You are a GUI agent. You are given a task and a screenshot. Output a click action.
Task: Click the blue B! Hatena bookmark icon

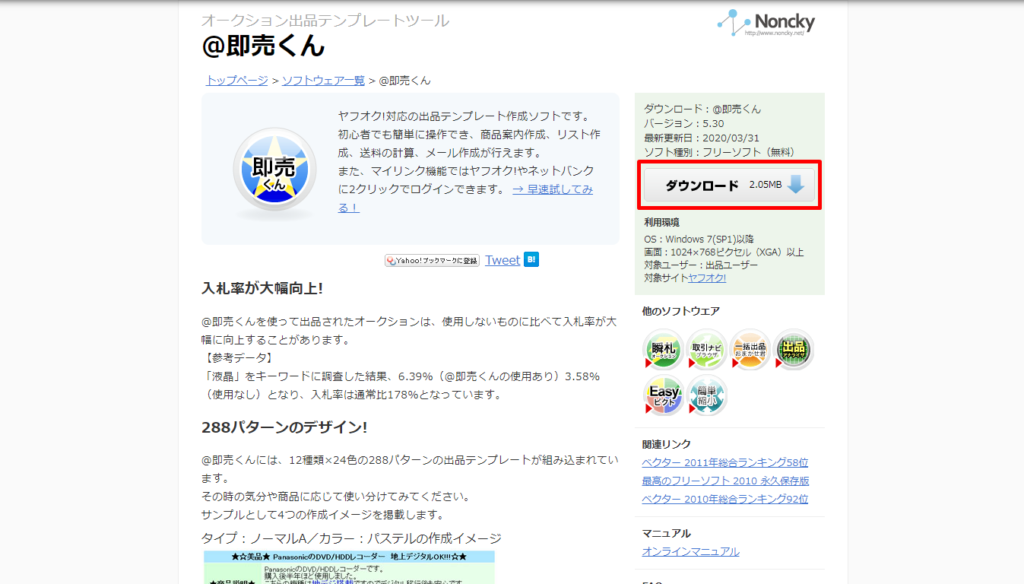point(532,259)
